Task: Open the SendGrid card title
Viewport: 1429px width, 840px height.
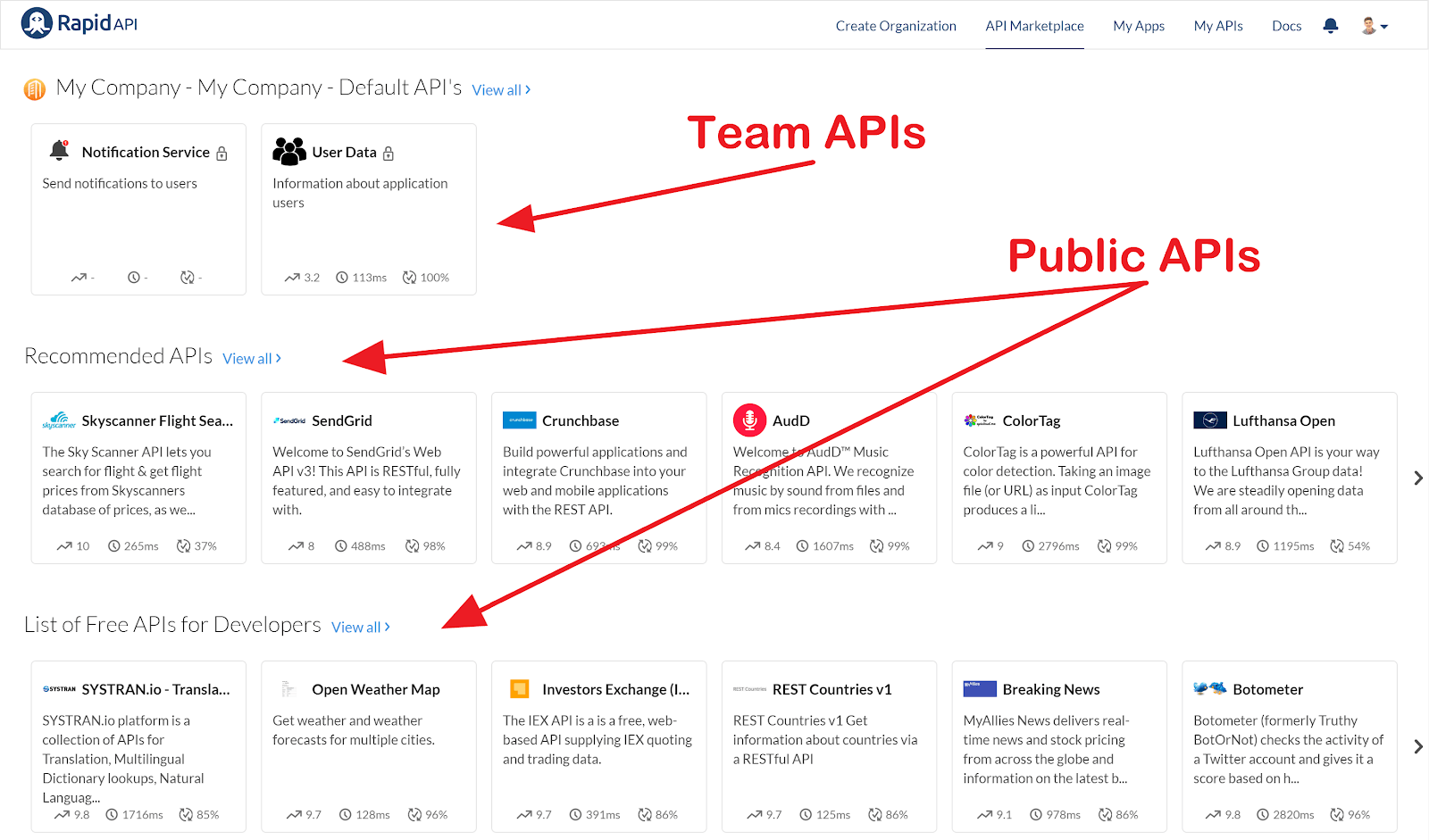Action: pyautogui.click(x=342, y=421)
